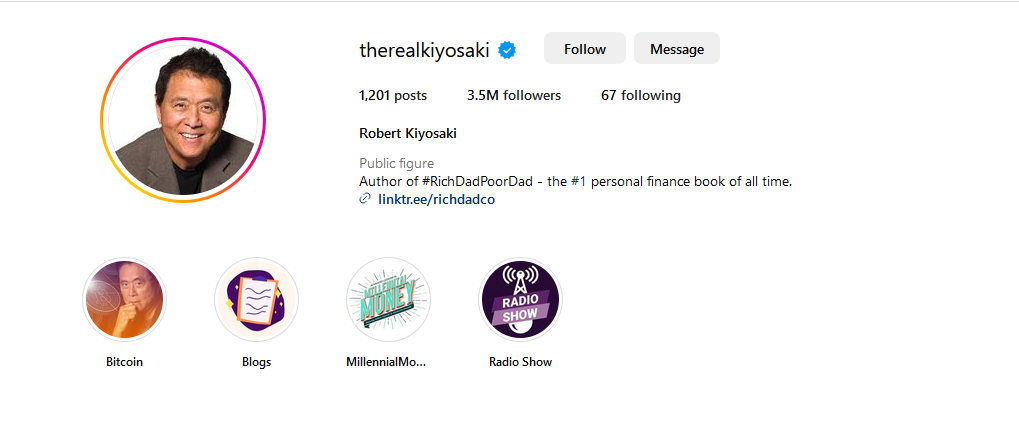Follow therealkiyosaki account
The height and width of the screenshot is (424, 1019).
coord(585,49)
